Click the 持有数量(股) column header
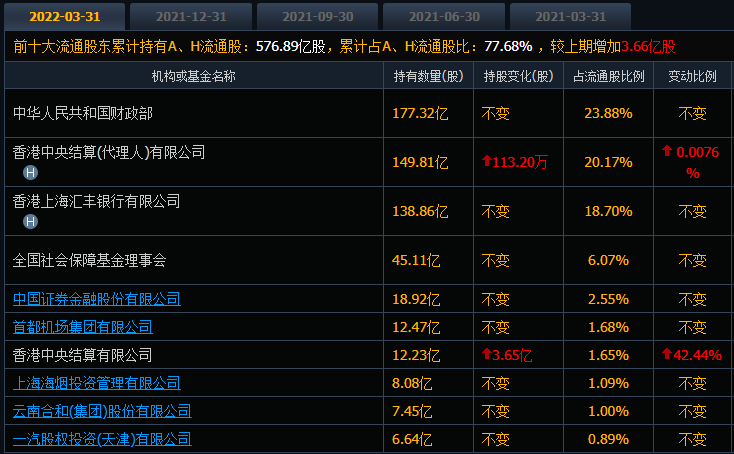734x454 pixels. [428, 76]
